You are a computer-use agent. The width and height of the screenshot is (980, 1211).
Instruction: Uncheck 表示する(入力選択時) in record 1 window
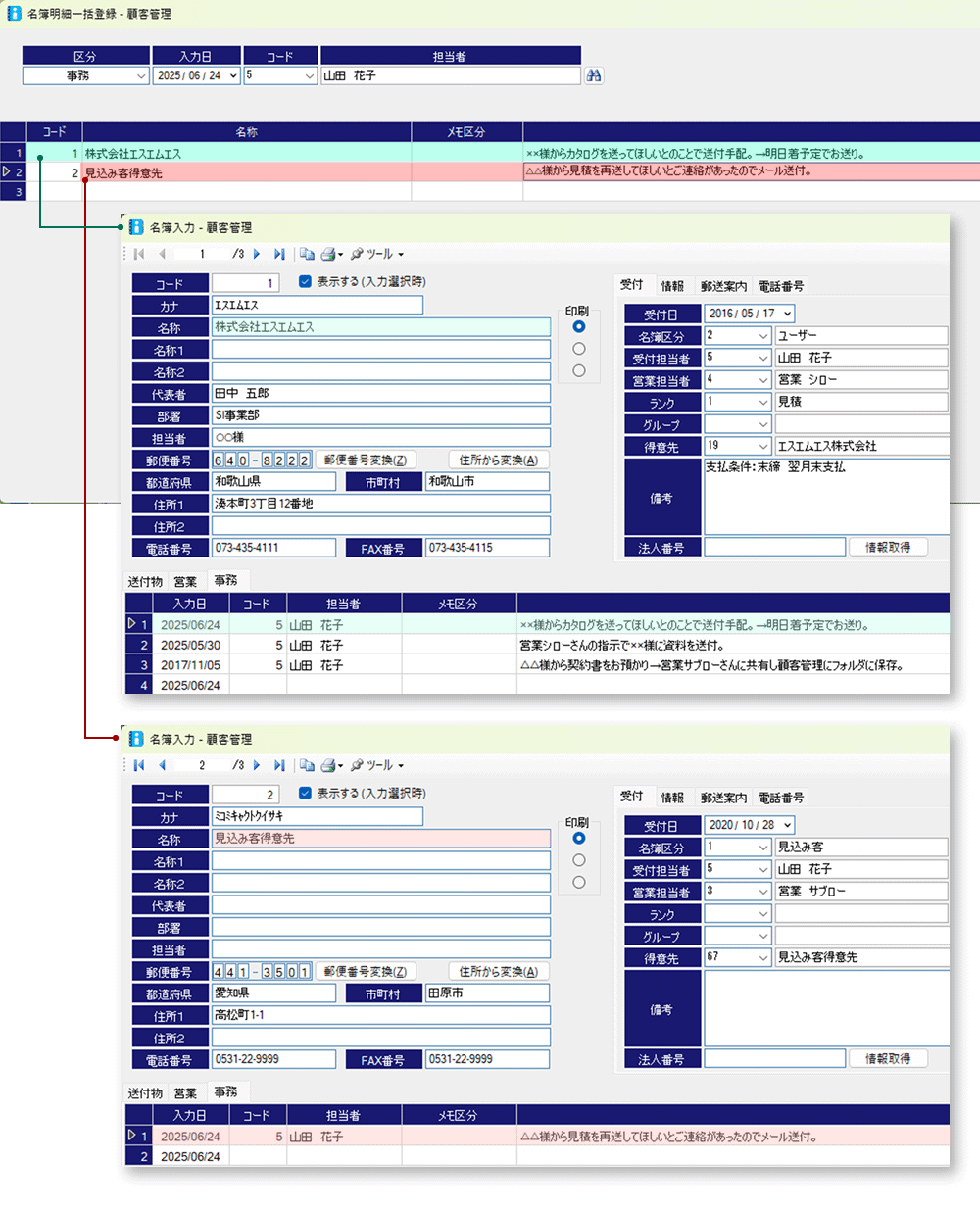(305, 281)
